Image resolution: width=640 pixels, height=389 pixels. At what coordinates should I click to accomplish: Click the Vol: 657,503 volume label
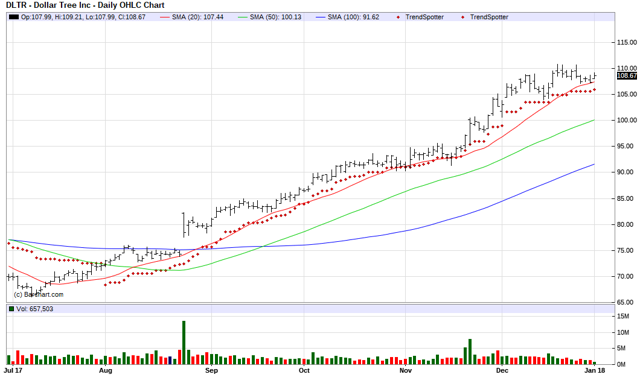click(35, 309)
